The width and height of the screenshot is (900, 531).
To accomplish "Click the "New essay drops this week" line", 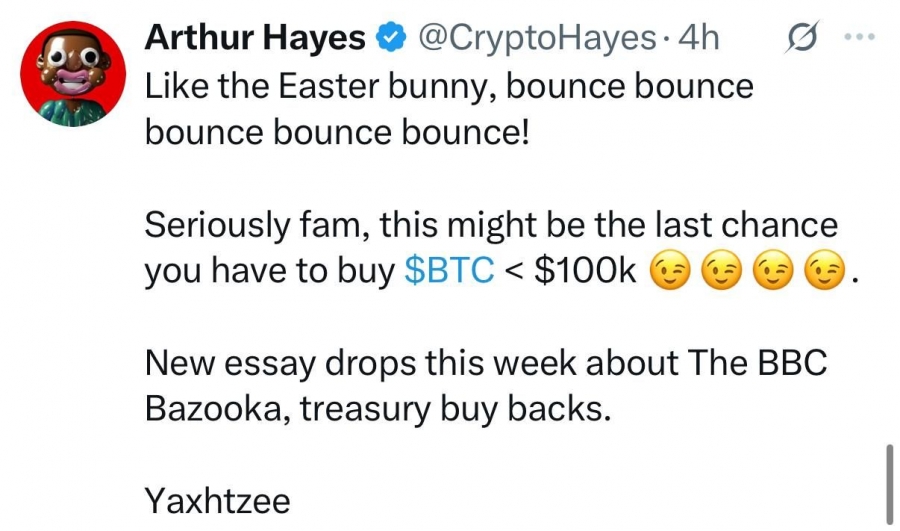I will (486, 363).
